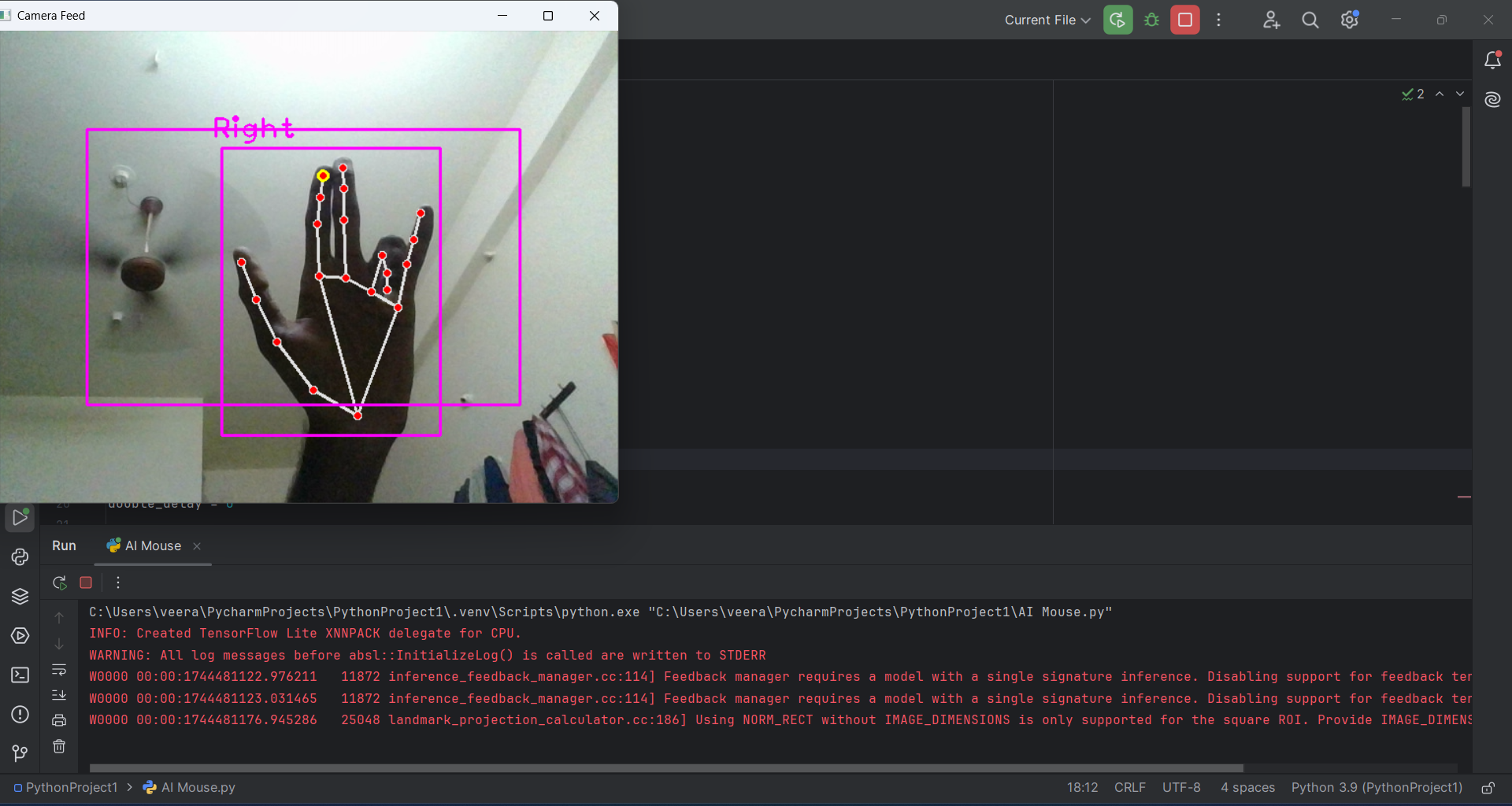Open the Code With Me icon
Screen dimensions: 1512x806
(1271, 20)
